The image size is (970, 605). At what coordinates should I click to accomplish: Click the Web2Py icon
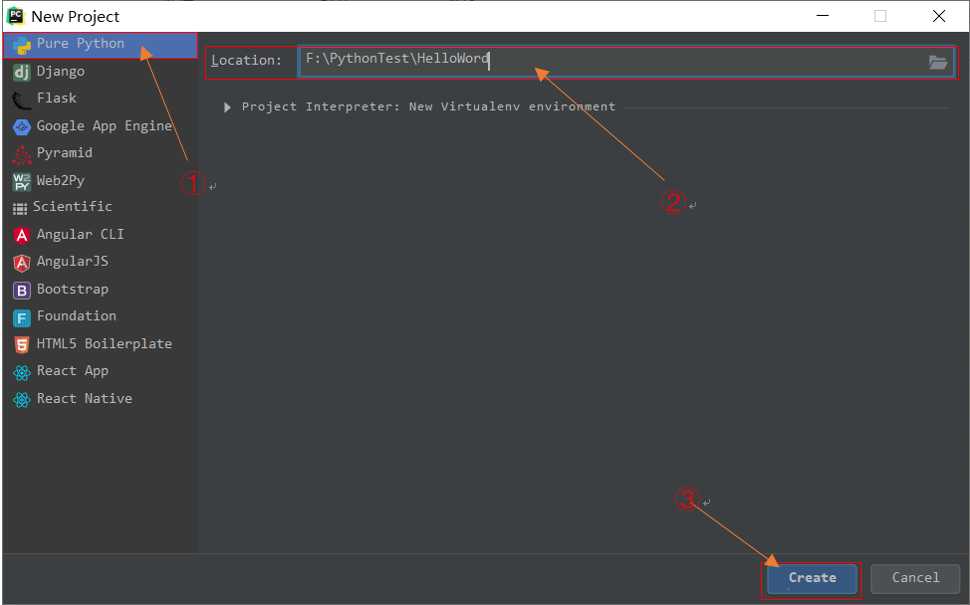(x=22, y=181)
